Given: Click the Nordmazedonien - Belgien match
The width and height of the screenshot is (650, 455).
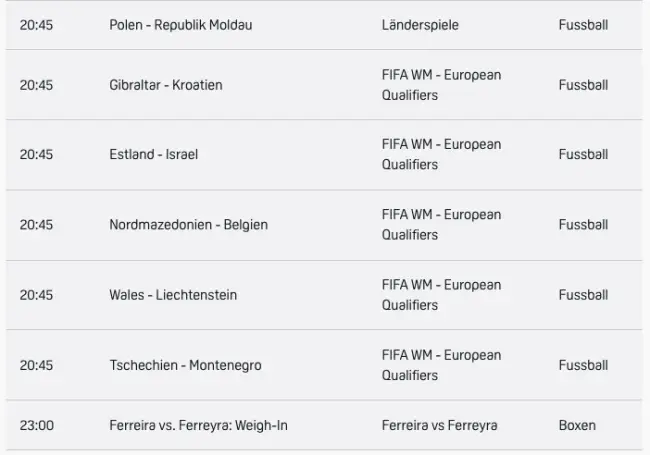Looking at the screenshot, I should click(188, 225).
